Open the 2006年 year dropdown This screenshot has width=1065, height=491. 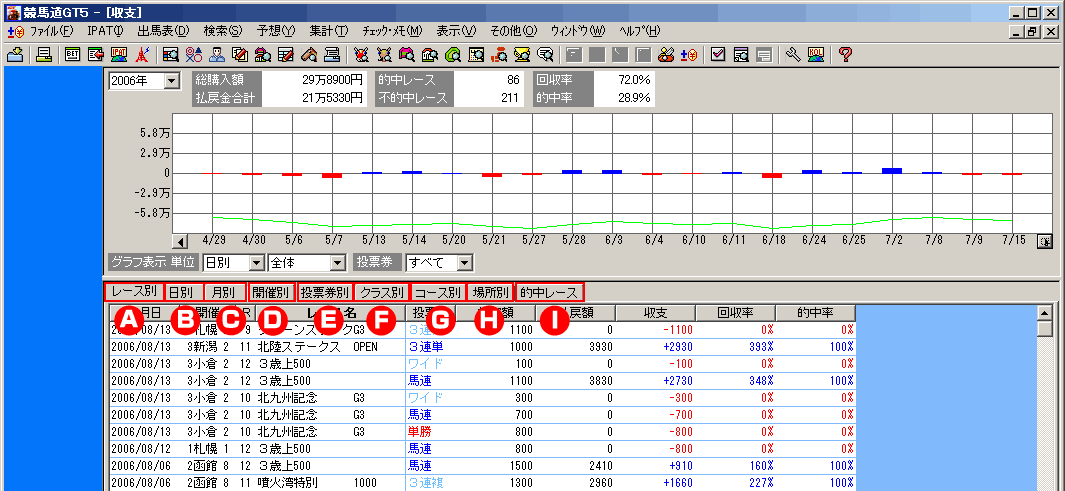click(169, 80)
